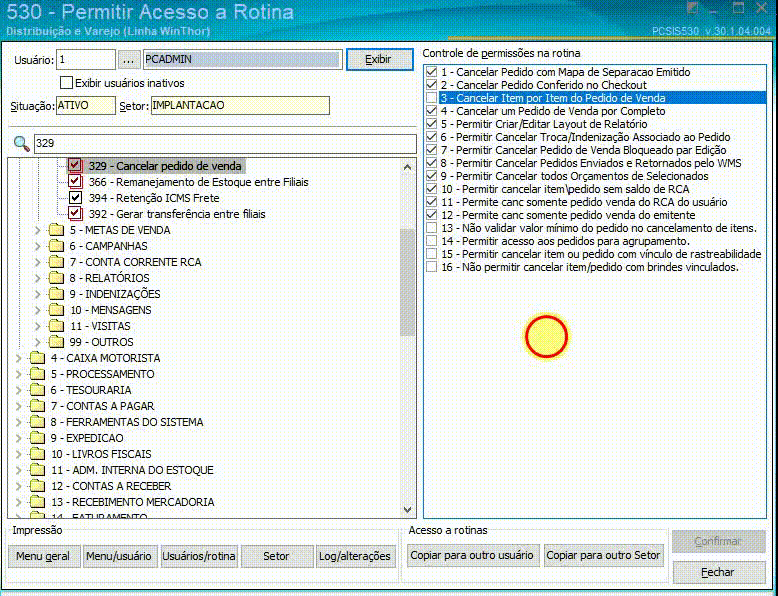This screenshot has height=596, width=778.
Task: Click folder icon of 8 - FERRAMENTAS DO SISTEMA
Action: (37, 422)
